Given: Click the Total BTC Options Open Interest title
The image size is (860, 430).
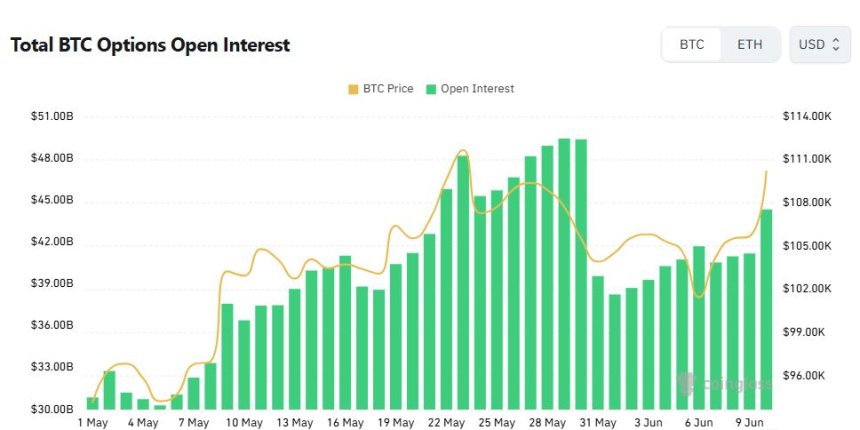Looking at the screenshot, I should [x=150, y=45].
